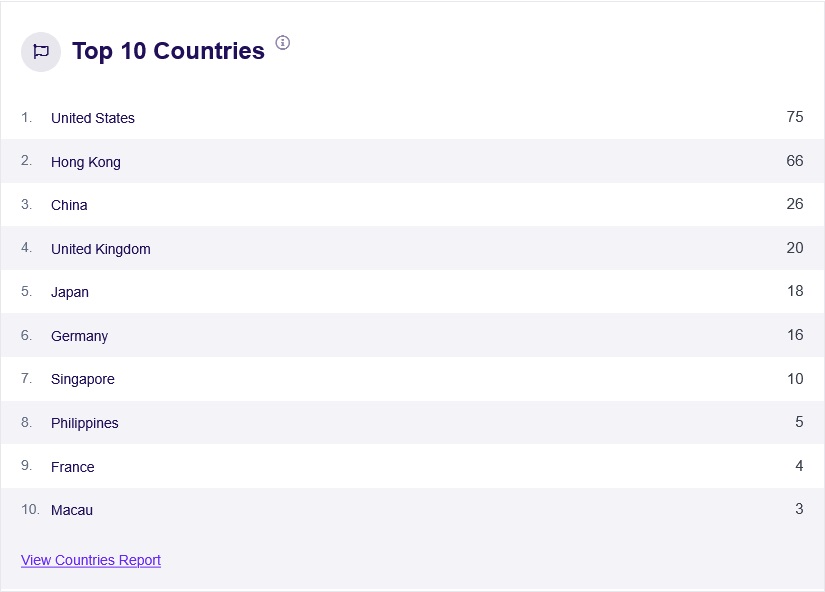Click the Hong Kong count value 66

tap(795, 161)
